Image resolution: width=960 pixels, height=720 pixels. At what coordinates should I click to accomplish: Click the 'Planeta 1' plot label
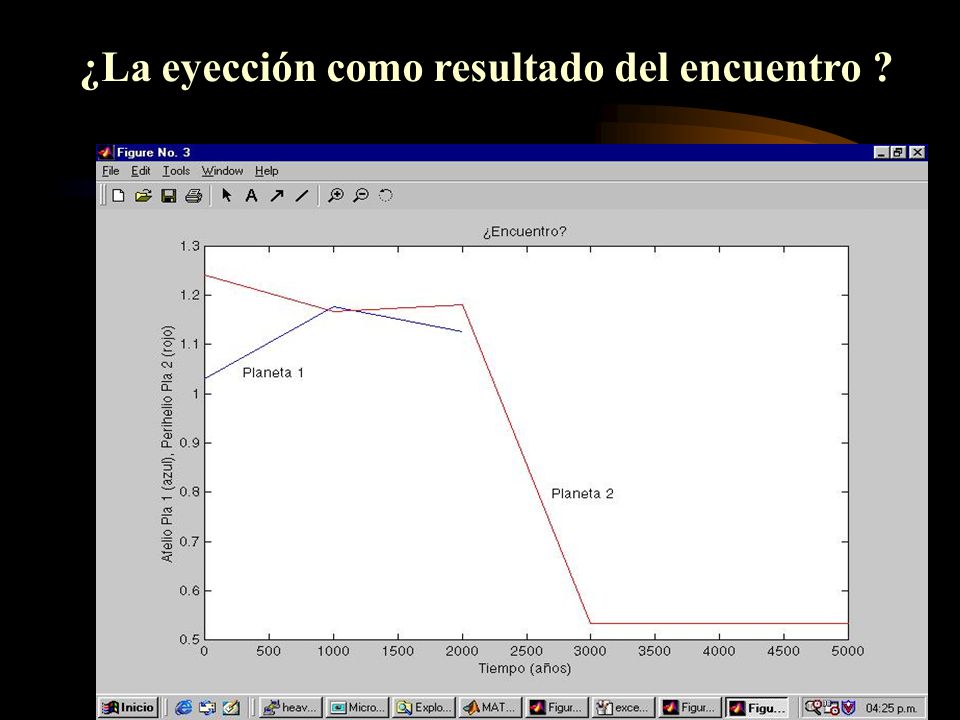click(273, 373)
